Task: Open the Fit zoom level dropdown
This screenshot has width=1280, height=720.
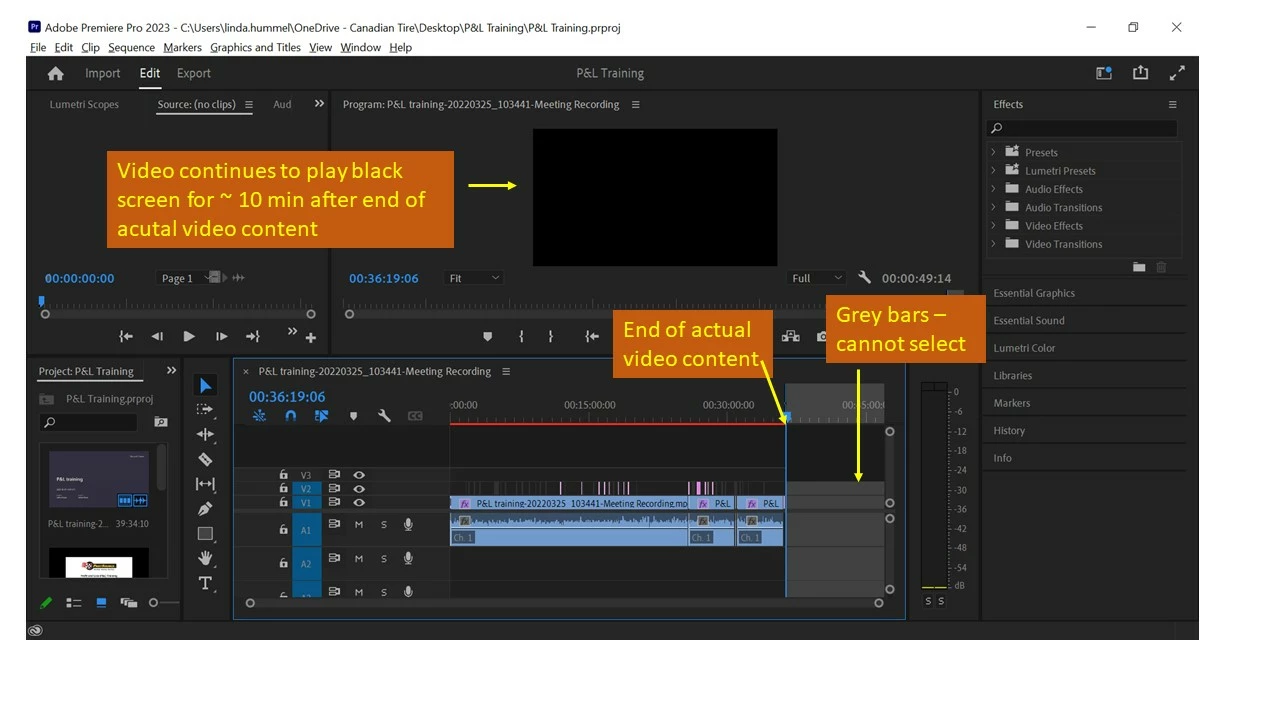Action: 474,278
